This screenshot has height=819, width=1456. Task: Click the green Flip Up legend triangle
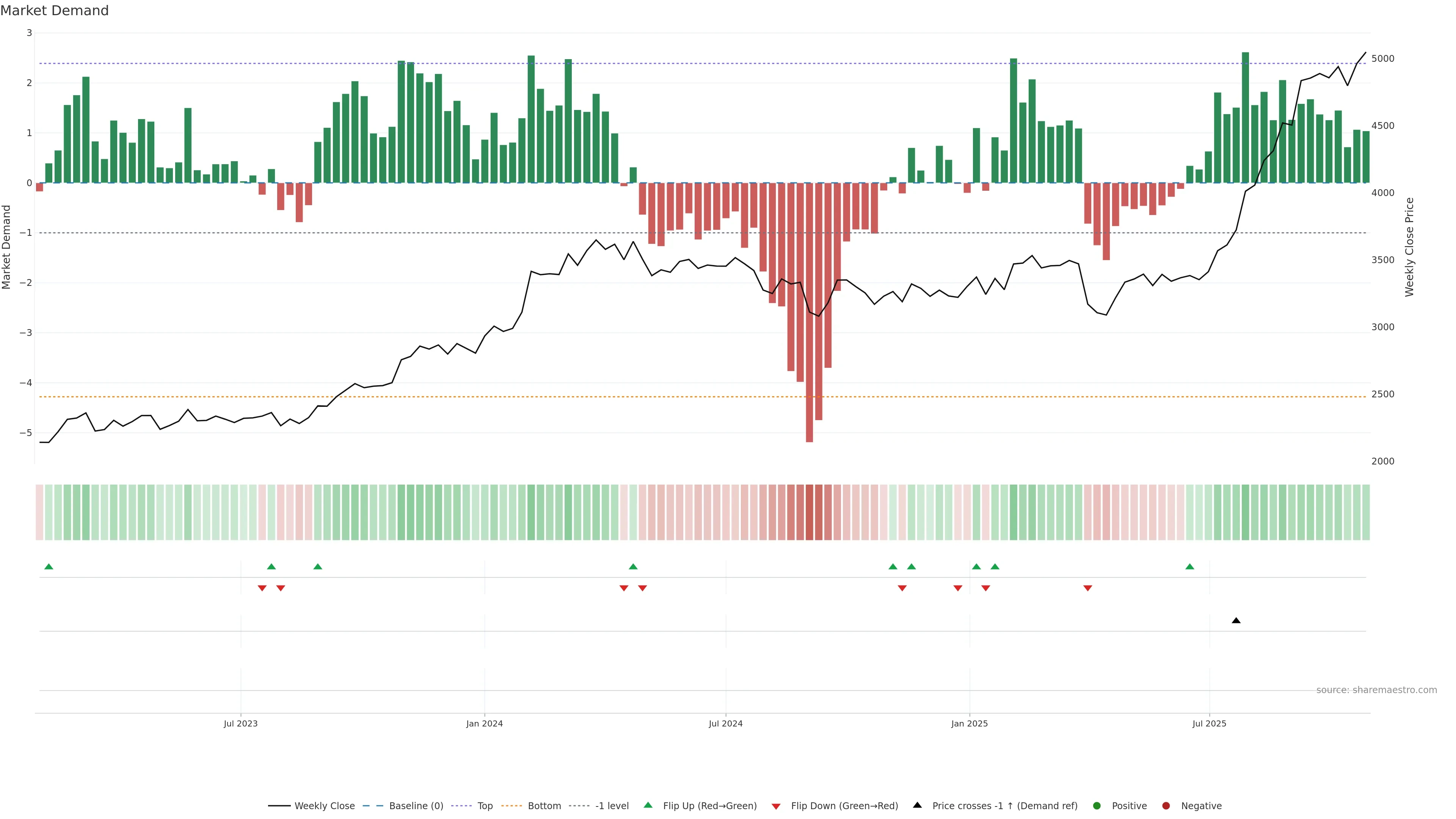648,805
